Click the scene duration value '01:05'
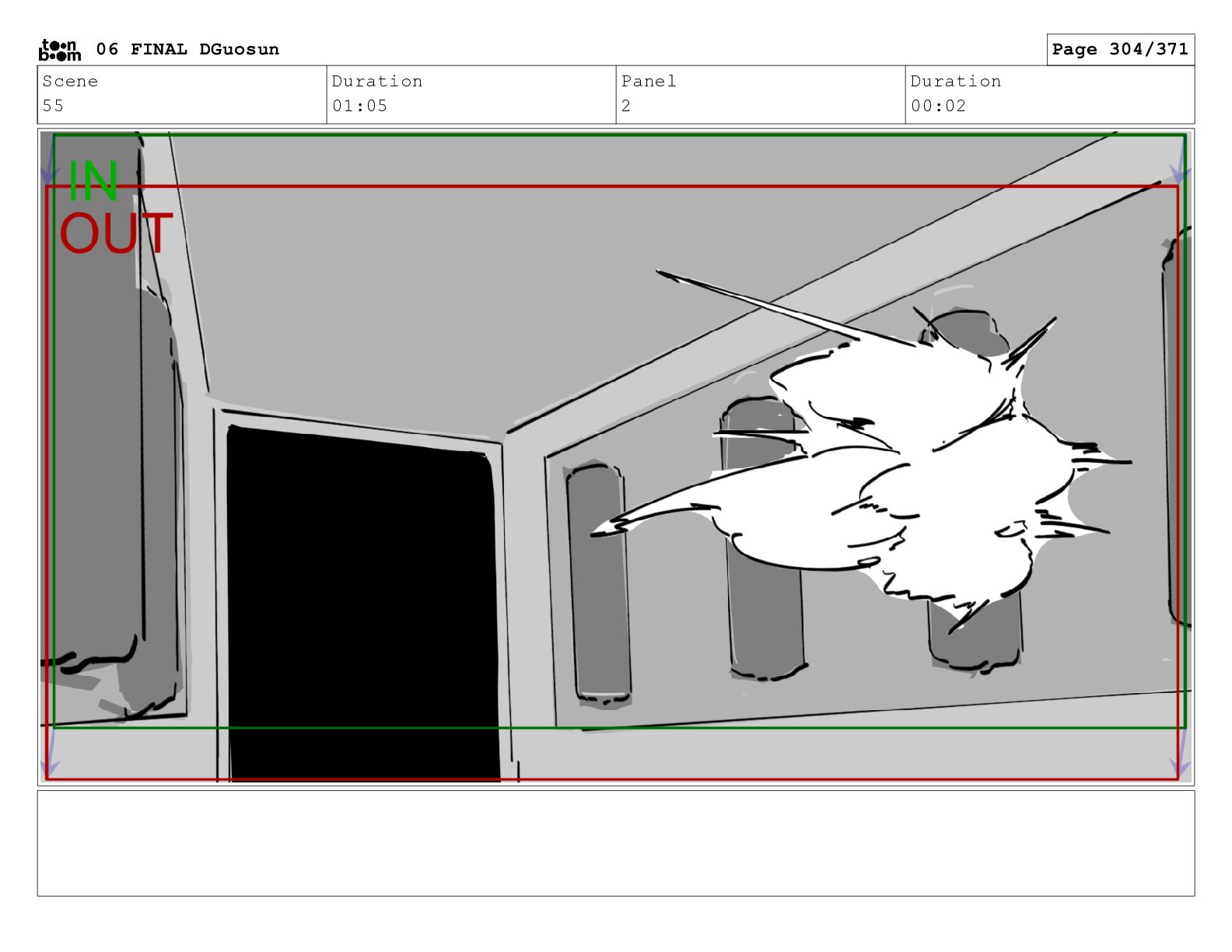The width and height of the screenshot is (1232, 952). tap(359, 106)
